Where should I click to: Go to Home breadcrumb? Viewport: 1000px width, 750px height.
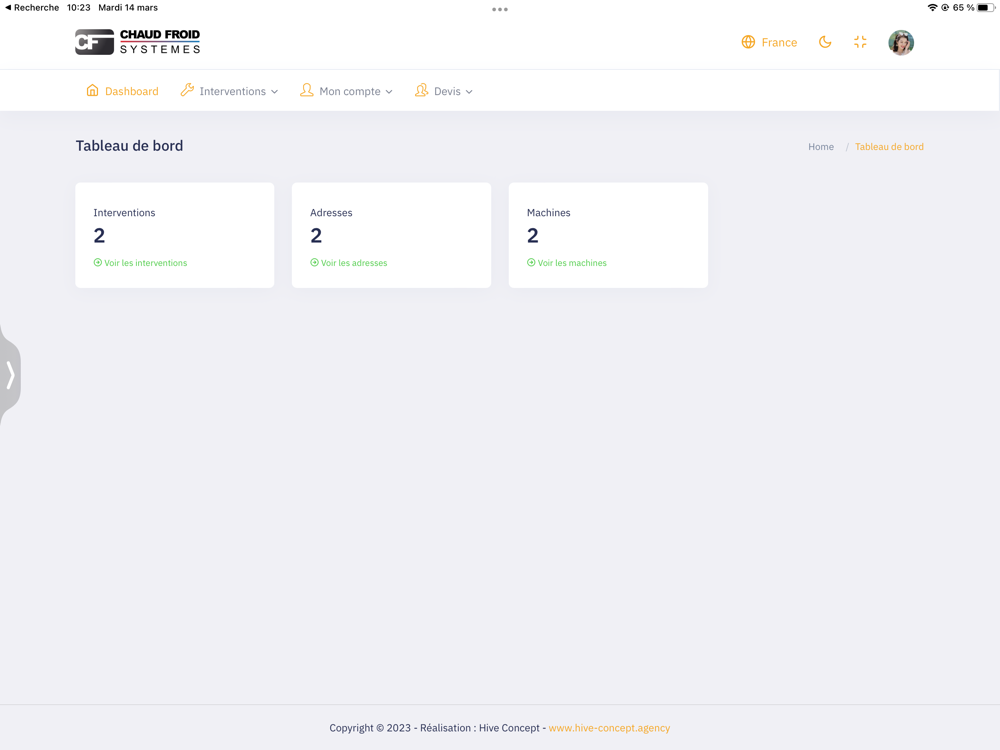(821, 147)
